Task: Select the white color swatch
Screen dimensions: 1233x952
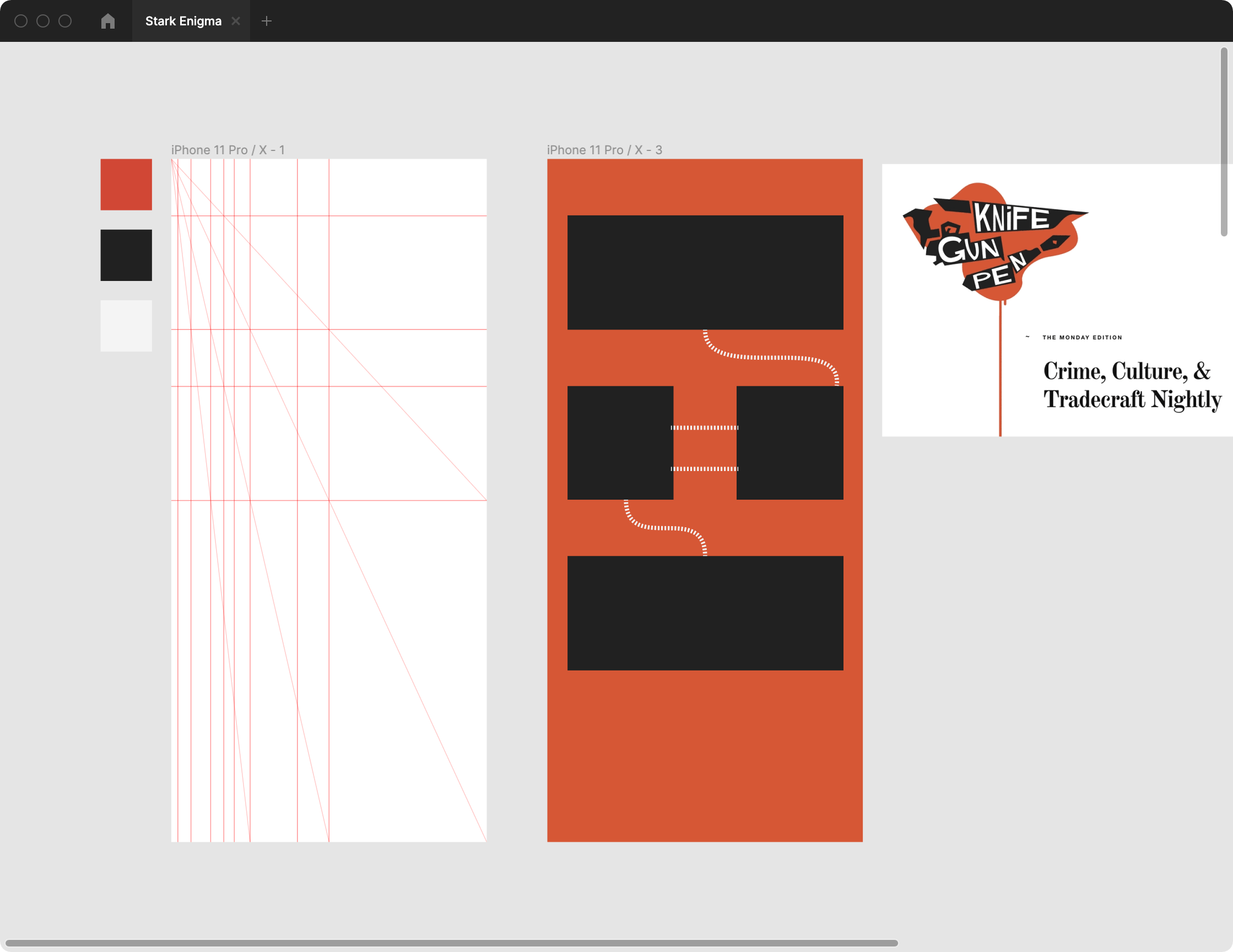Action: pos(126,326)
